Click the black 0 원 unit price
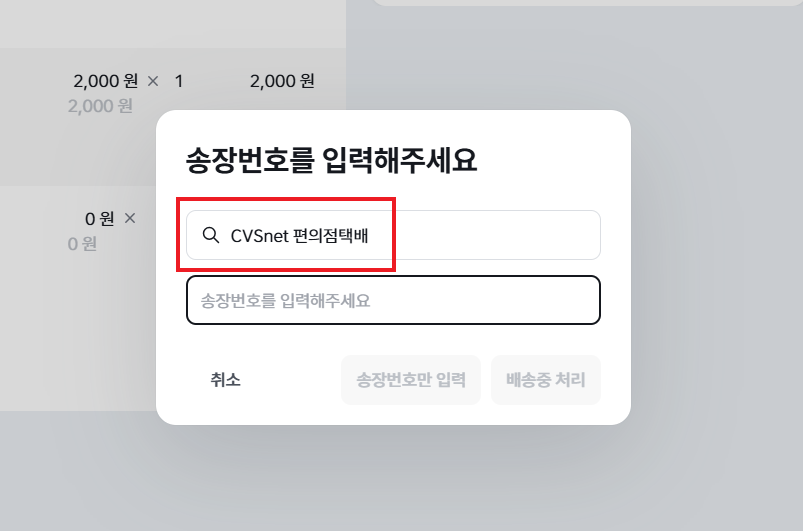The image size is (803, 531). 99,219
